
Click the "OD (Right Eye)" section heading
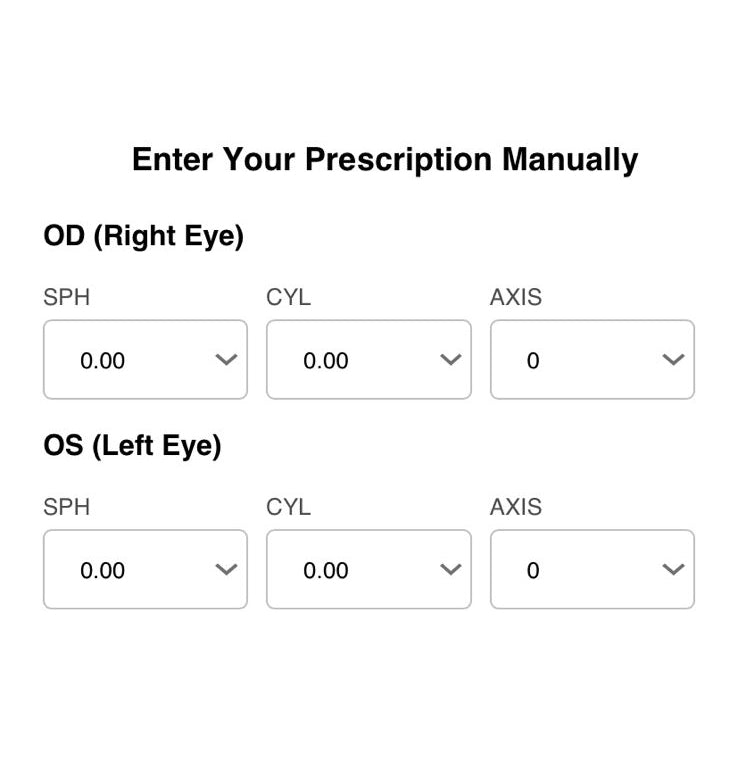[143, 237]
